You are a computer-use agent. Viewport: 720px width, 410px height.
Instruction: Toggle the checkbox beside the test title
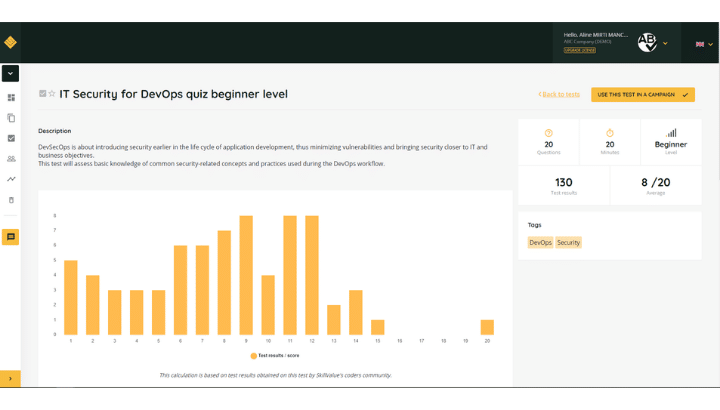(42, 94)
